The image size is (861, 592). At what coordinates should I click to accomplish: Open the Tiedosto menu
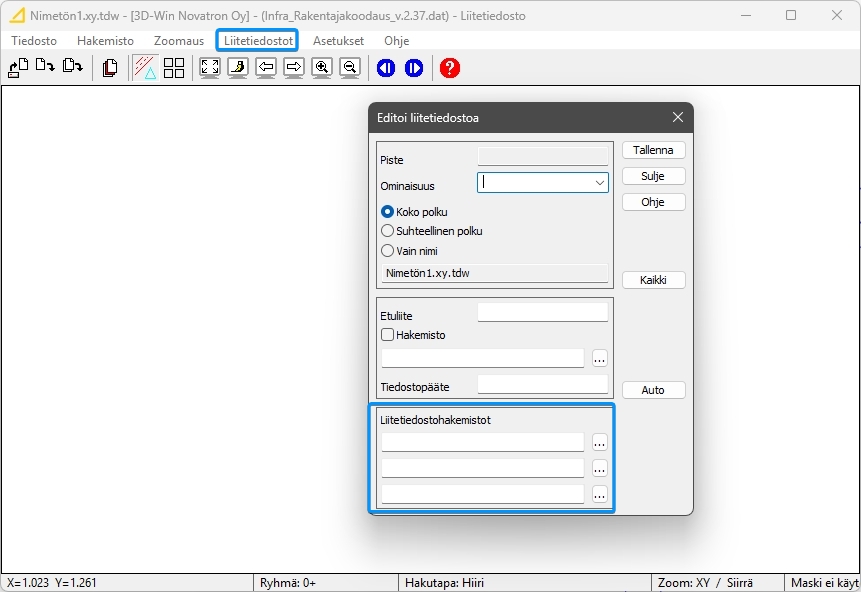34,41
